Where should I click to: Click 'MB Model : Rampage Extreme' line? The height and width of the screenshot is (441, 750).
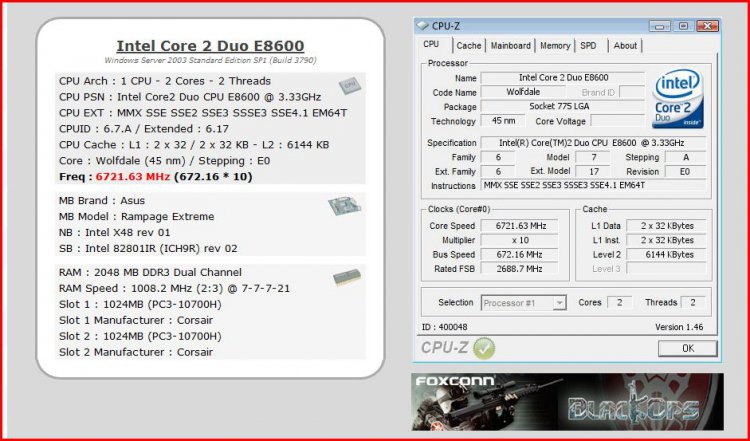click(136, 216)
